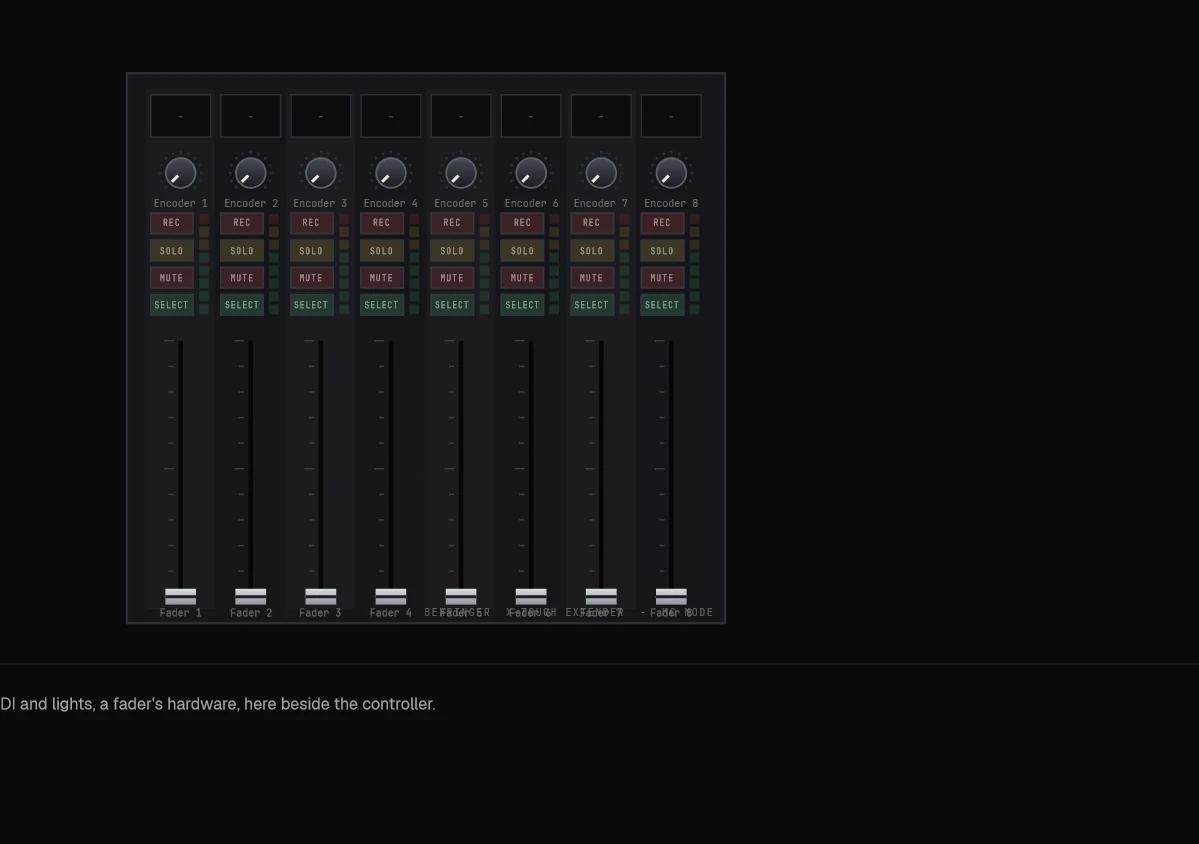Solo channel 1
The image size is (1199, 844).
(x=171, y=251)
